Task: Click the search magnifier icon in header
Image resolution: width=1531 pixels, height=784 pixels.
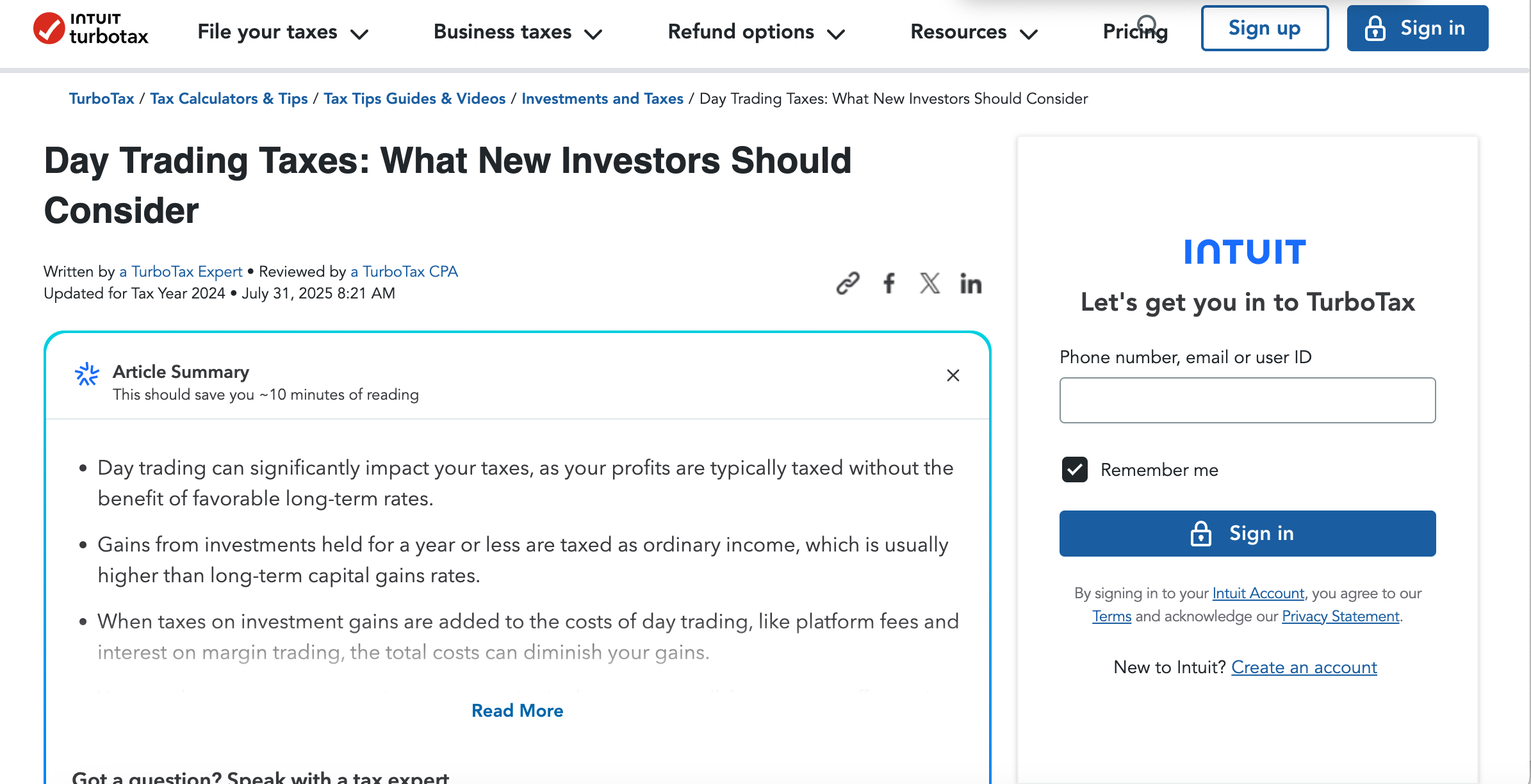Action: [x=1147, y=24]
